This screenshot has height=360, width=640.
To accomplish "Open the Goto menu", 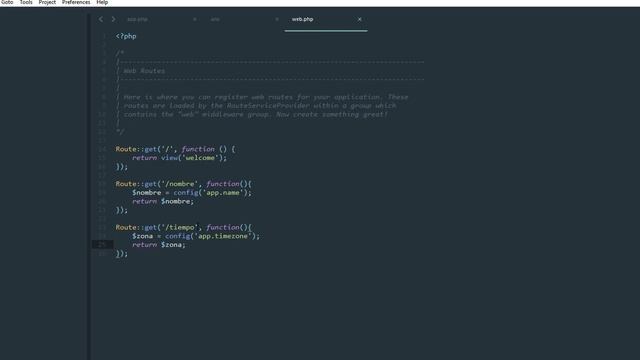I will [x=7, y=2].
